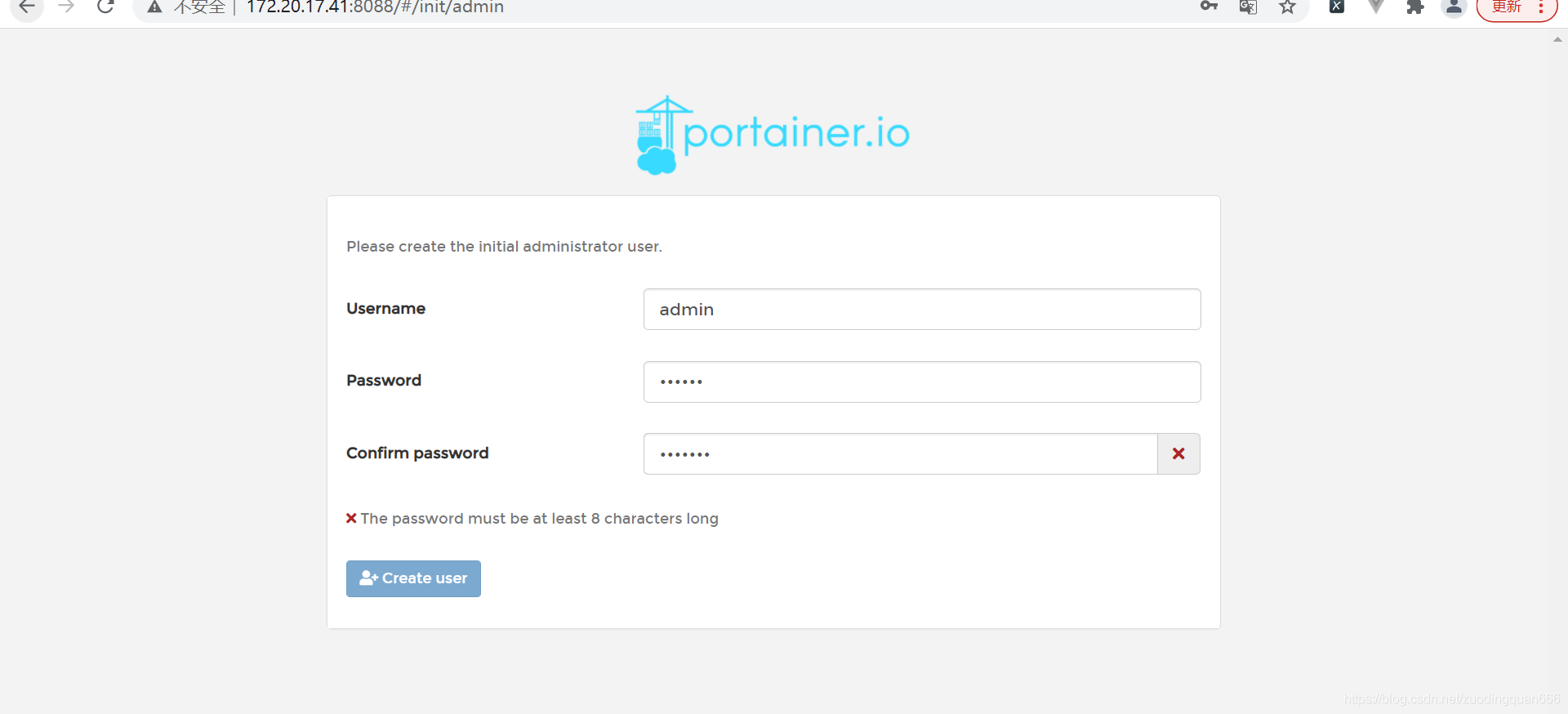Open saved passwords key icon
The image size is (1568, 714).
tap(1209, 7)
